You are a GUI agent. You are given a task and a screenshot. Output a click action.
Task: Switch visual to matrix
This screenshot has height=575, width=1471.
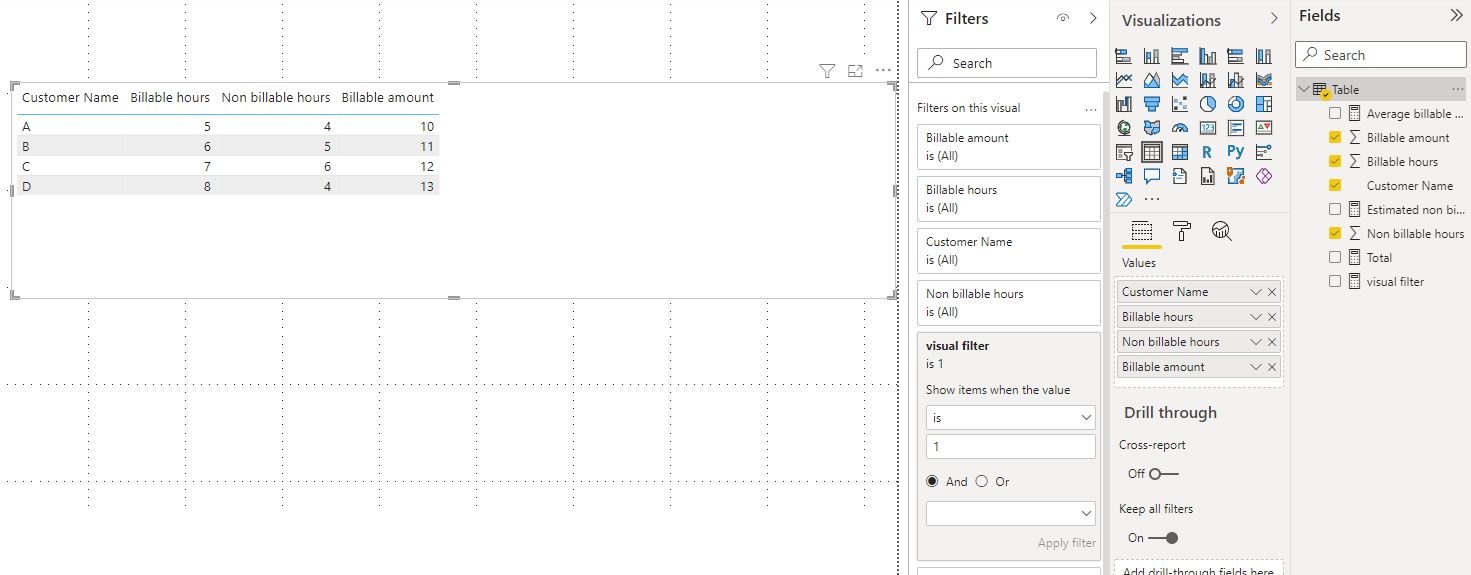1180,152
